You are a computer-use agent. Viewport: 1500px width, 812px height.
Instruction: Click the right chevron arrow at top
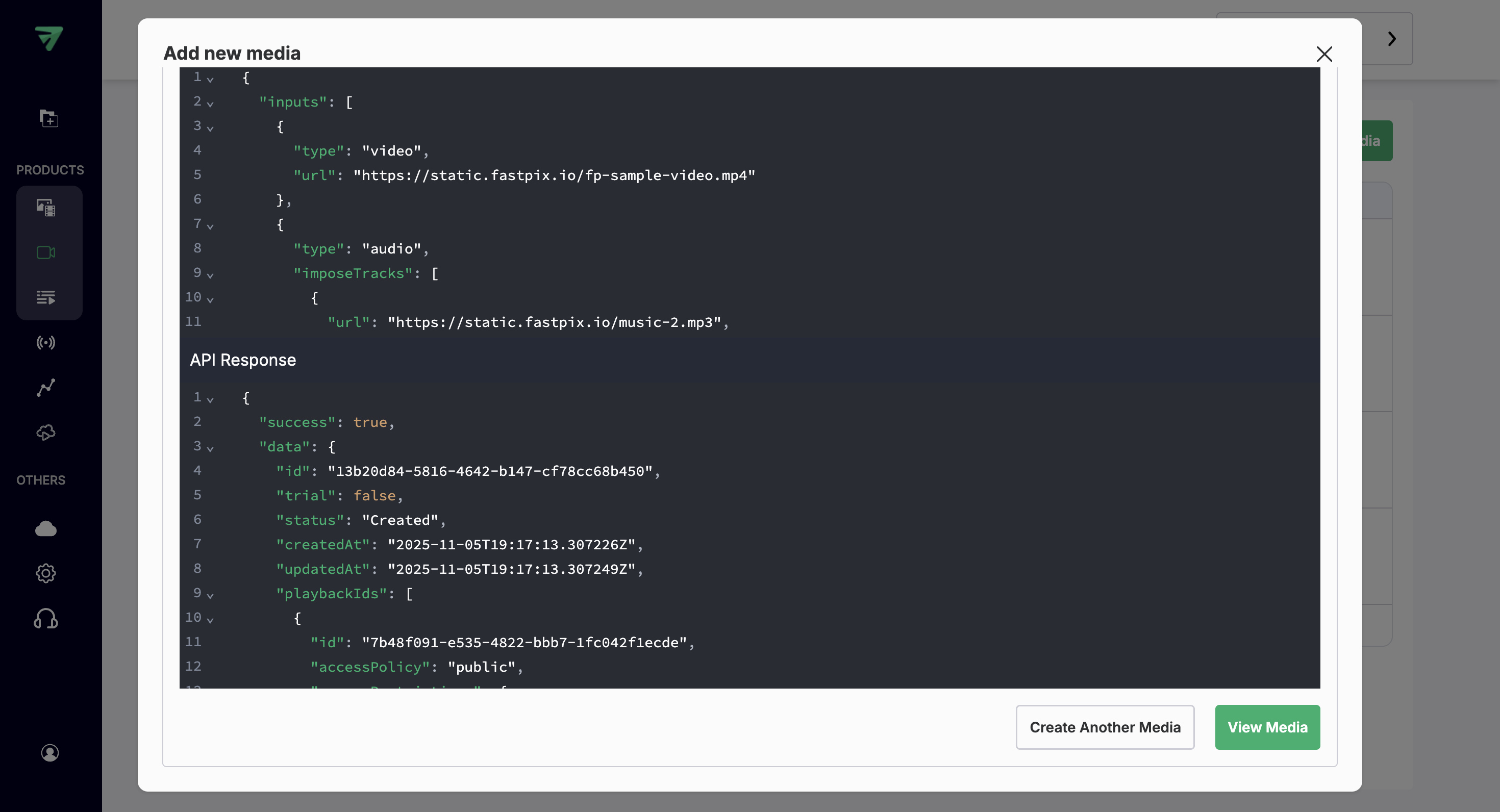coord(1392,39)
